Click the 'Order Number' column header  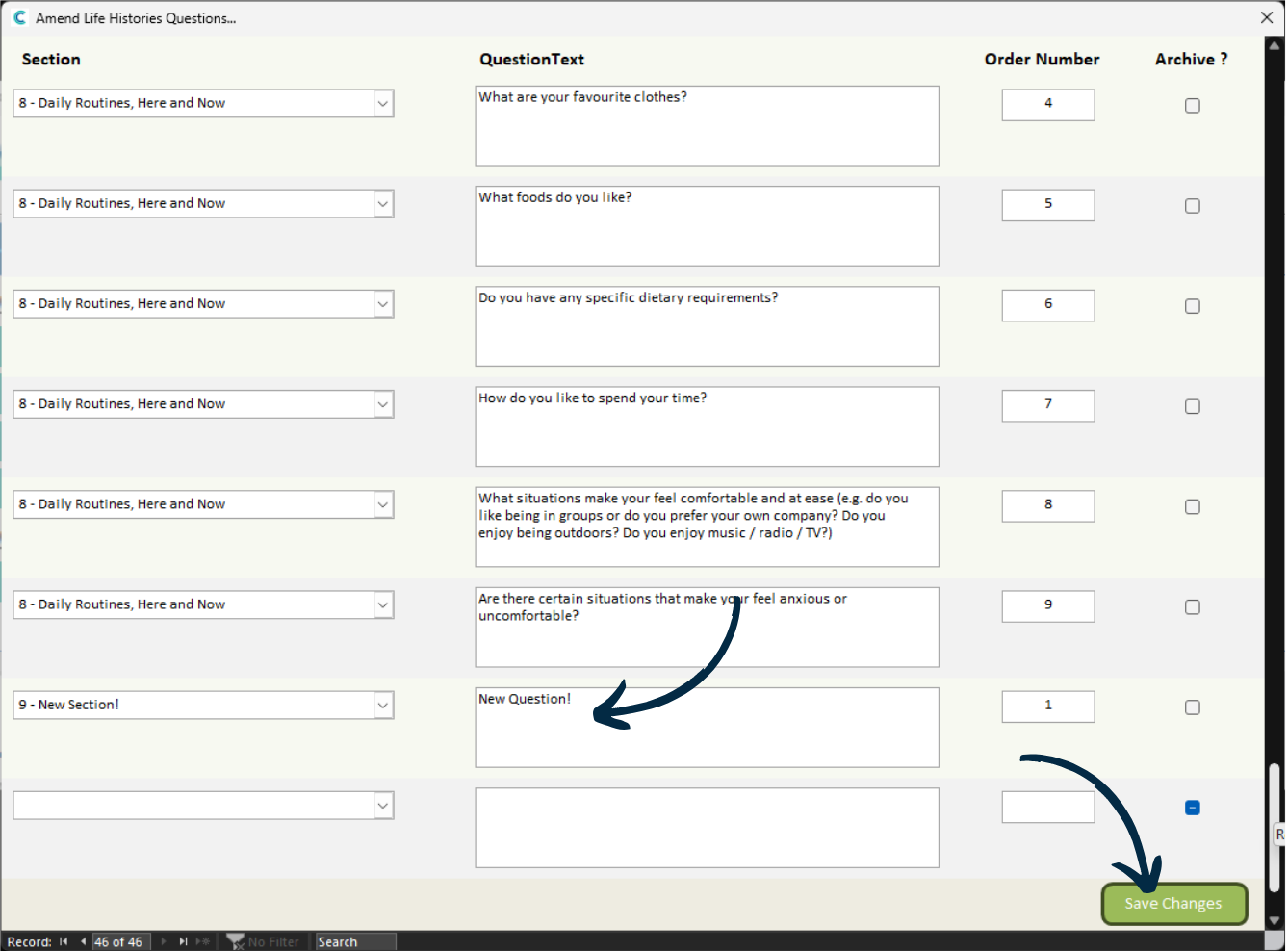[x=1042, y=59]
